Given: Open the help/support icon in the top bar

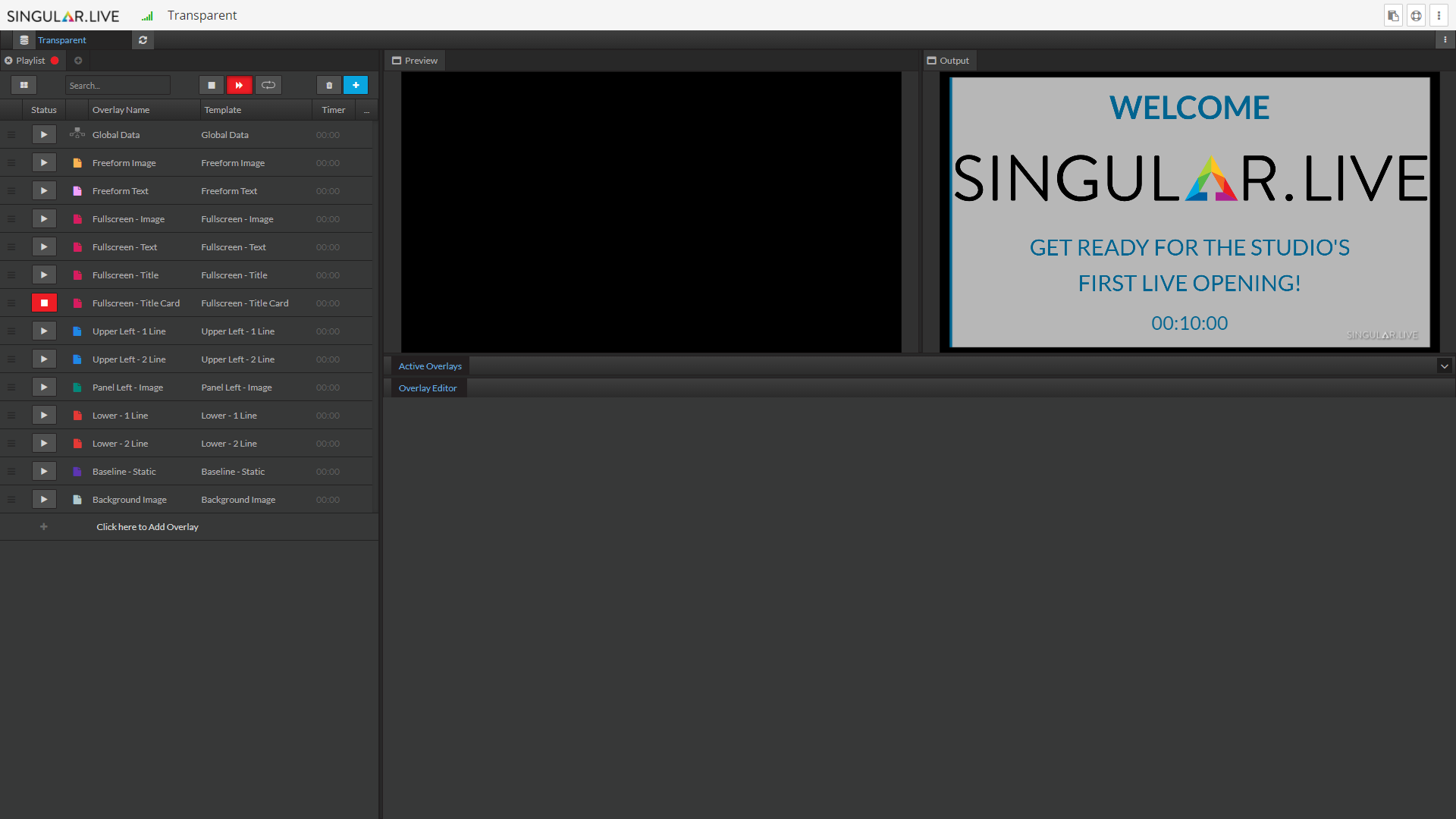Looking at the screenshot, I should pyautogui.click(x=1416, y=15).
